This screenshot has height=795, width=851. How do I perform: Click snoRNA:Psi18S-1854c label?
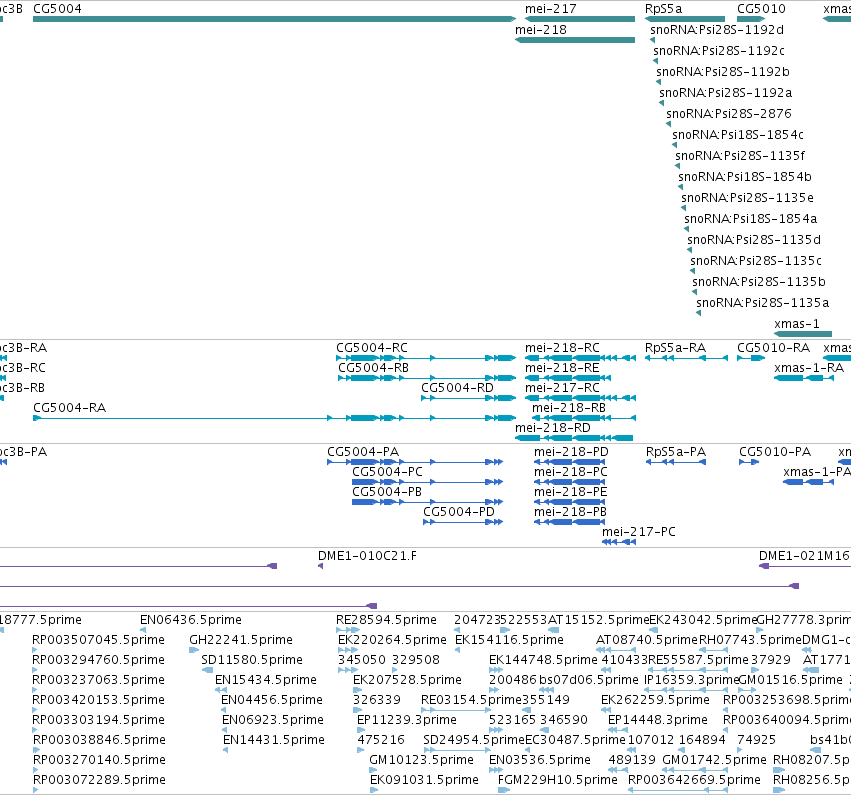[x=738, y=135]
